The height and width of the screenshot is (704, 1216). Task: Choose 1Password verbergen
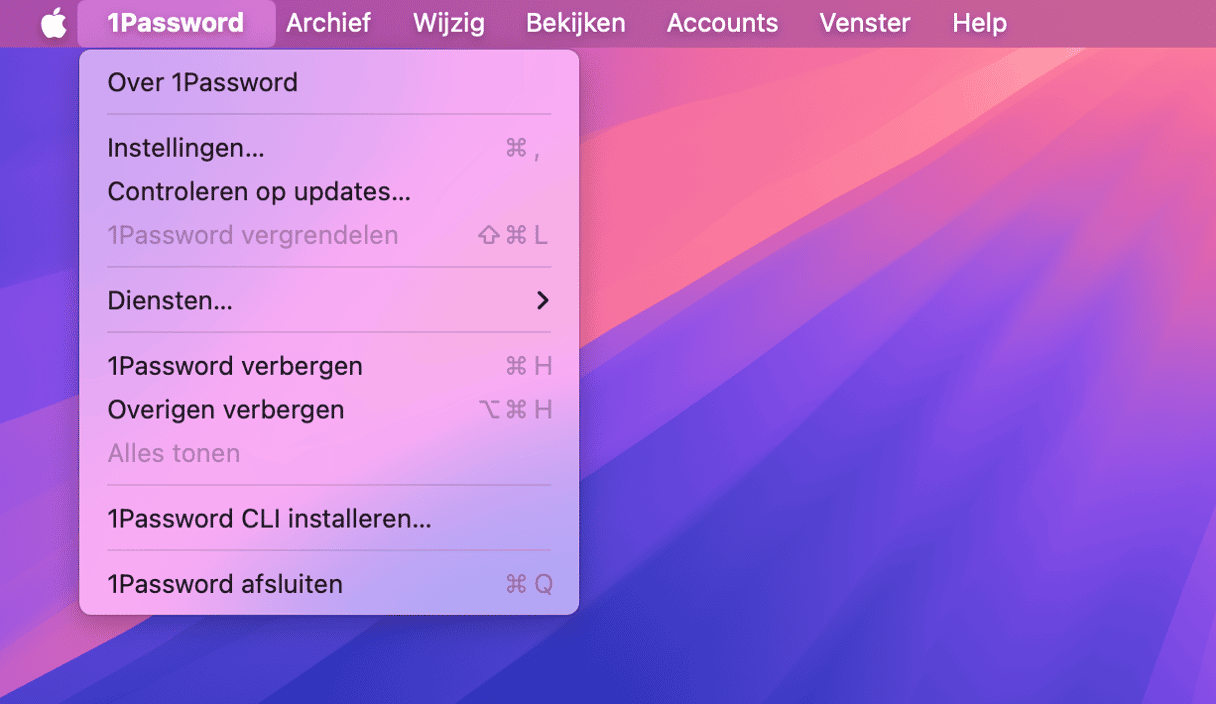(x=329, y=366)
